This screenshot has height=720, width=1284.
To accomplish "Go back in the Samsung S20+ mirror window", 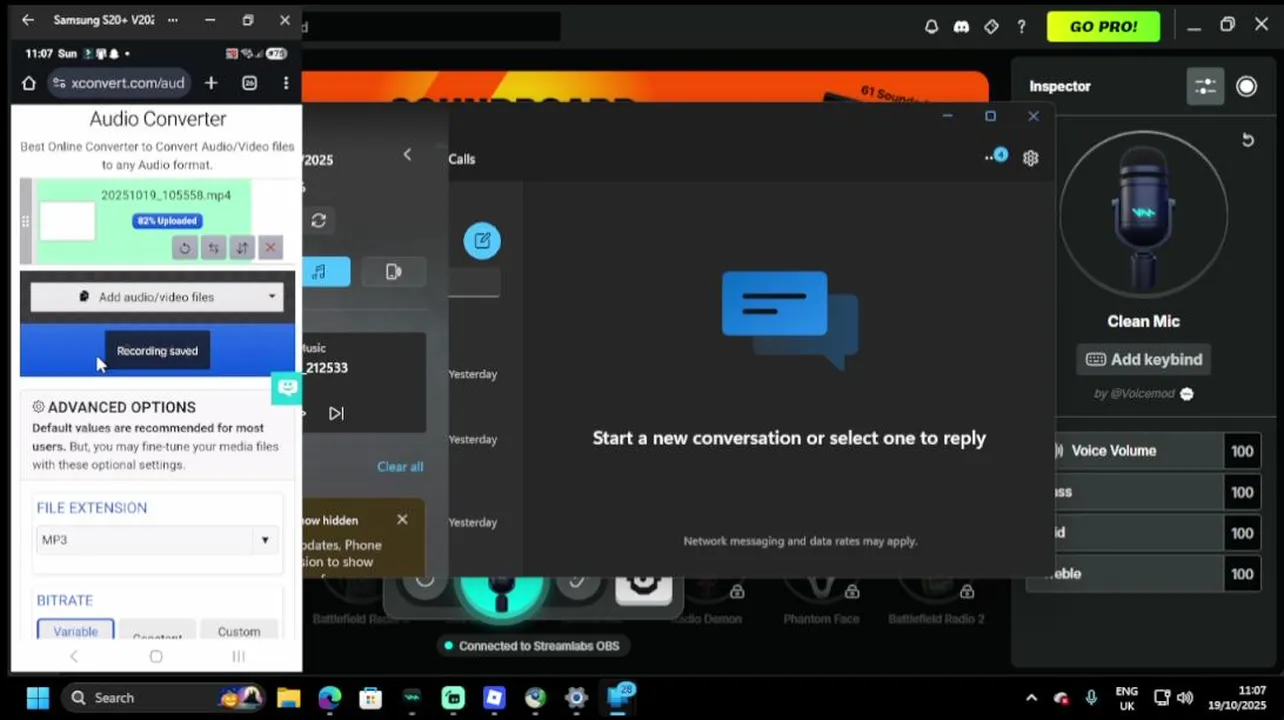I will pyautogui.click(x=27, y=20).
